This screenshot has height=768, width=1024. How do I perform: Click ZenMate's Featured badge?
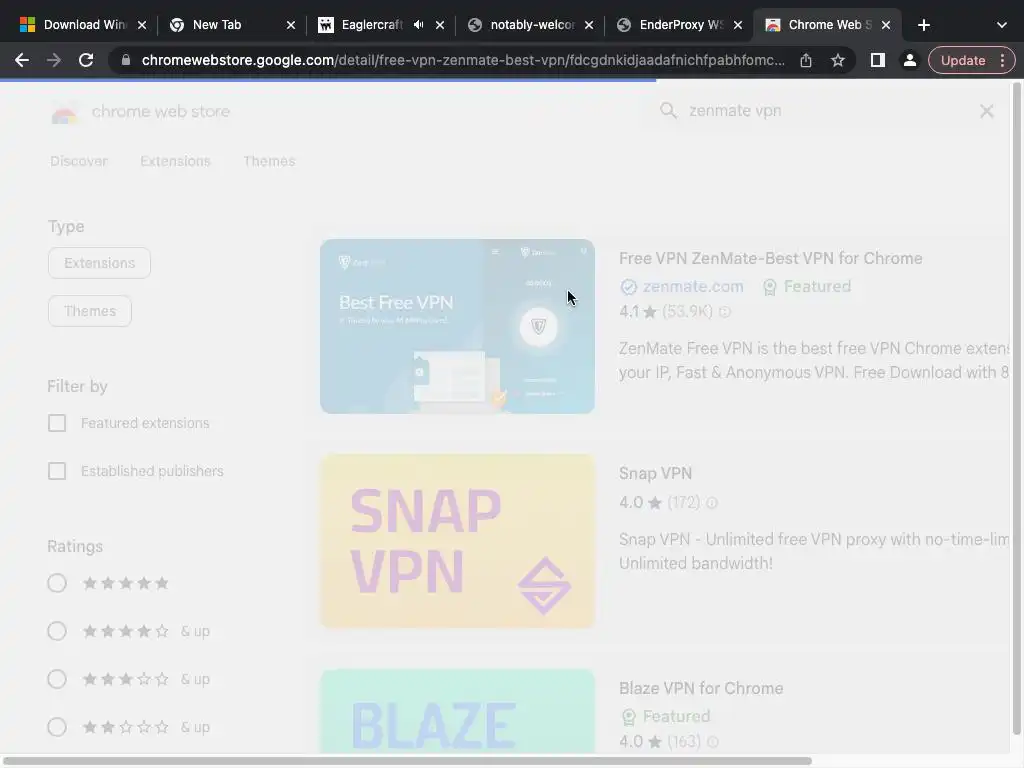click(x=807, y=287)
